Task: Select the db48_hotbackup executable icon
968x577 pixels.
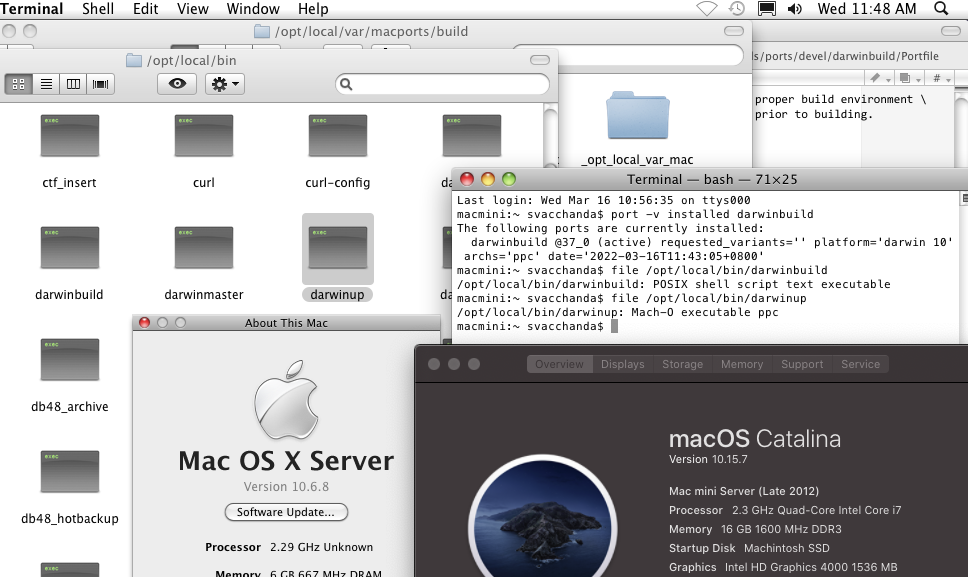Action: [70, 471]
